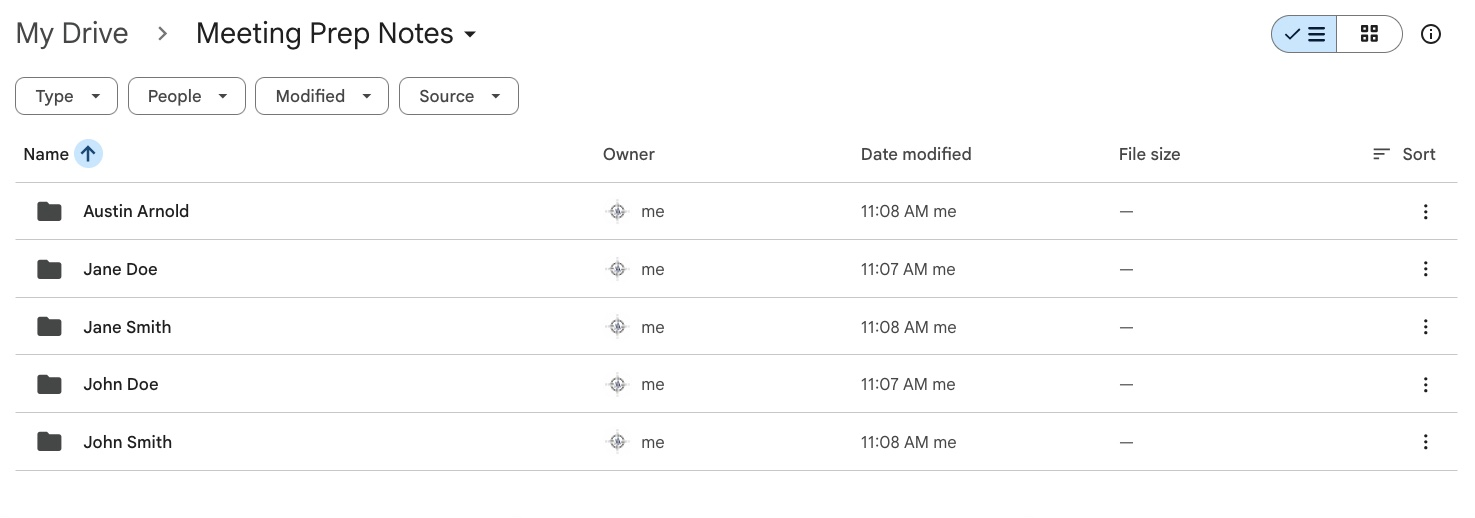Click 11:08 AM date in Austin Arnold row
This screenshot has height=518, width=1475.
[908, 211]
